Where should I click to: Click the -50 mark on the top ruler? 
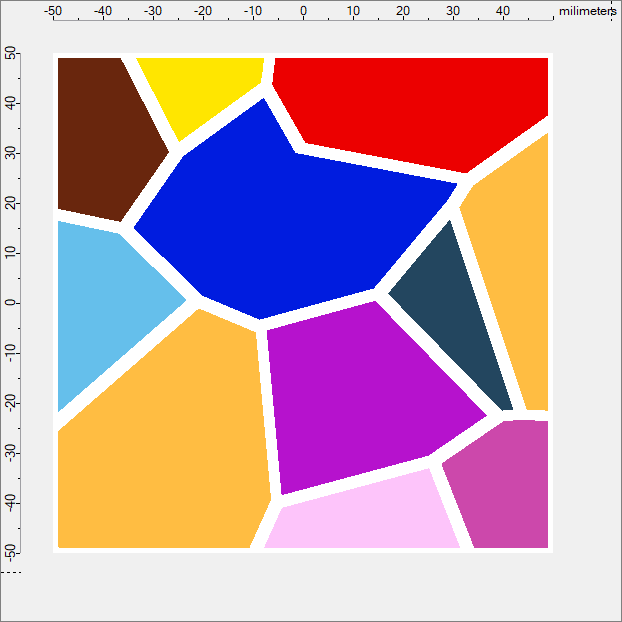[x=53, y=11]
